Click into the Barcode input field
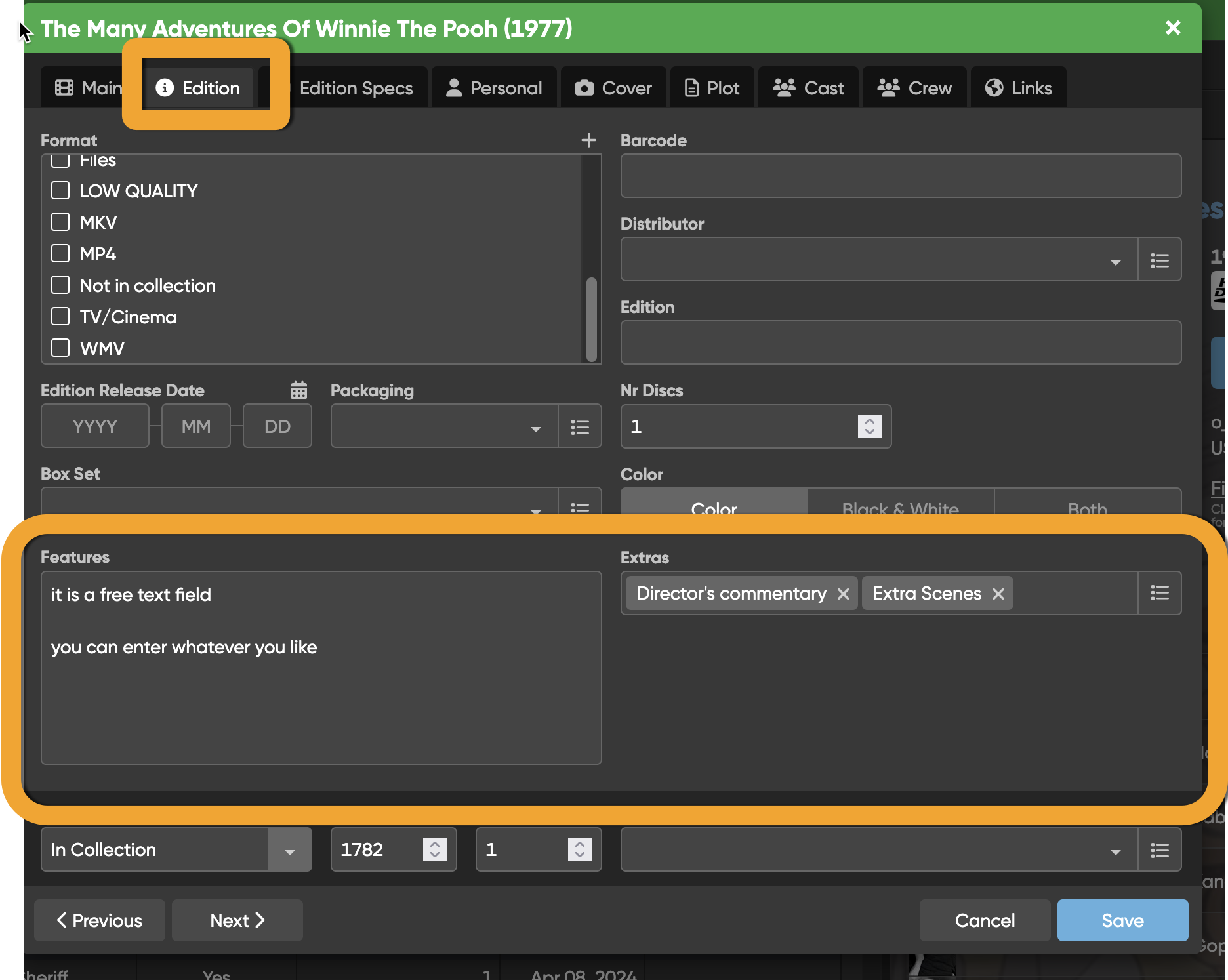The height and width of the screenshot is (980, 1228). click(900, 176)
